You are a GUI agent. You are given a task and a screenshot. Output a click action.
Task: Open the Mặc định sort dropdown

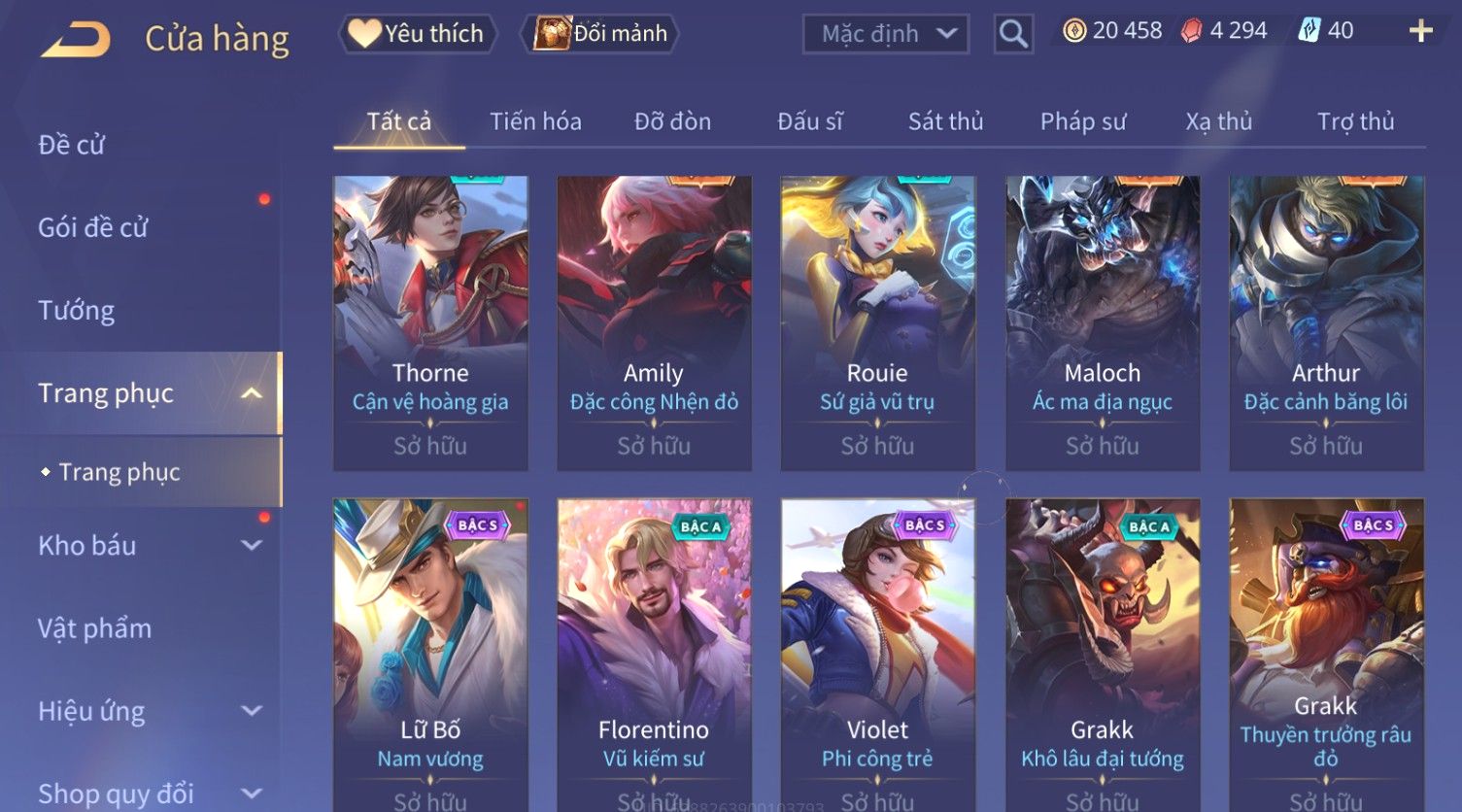[x=886, y=34]
